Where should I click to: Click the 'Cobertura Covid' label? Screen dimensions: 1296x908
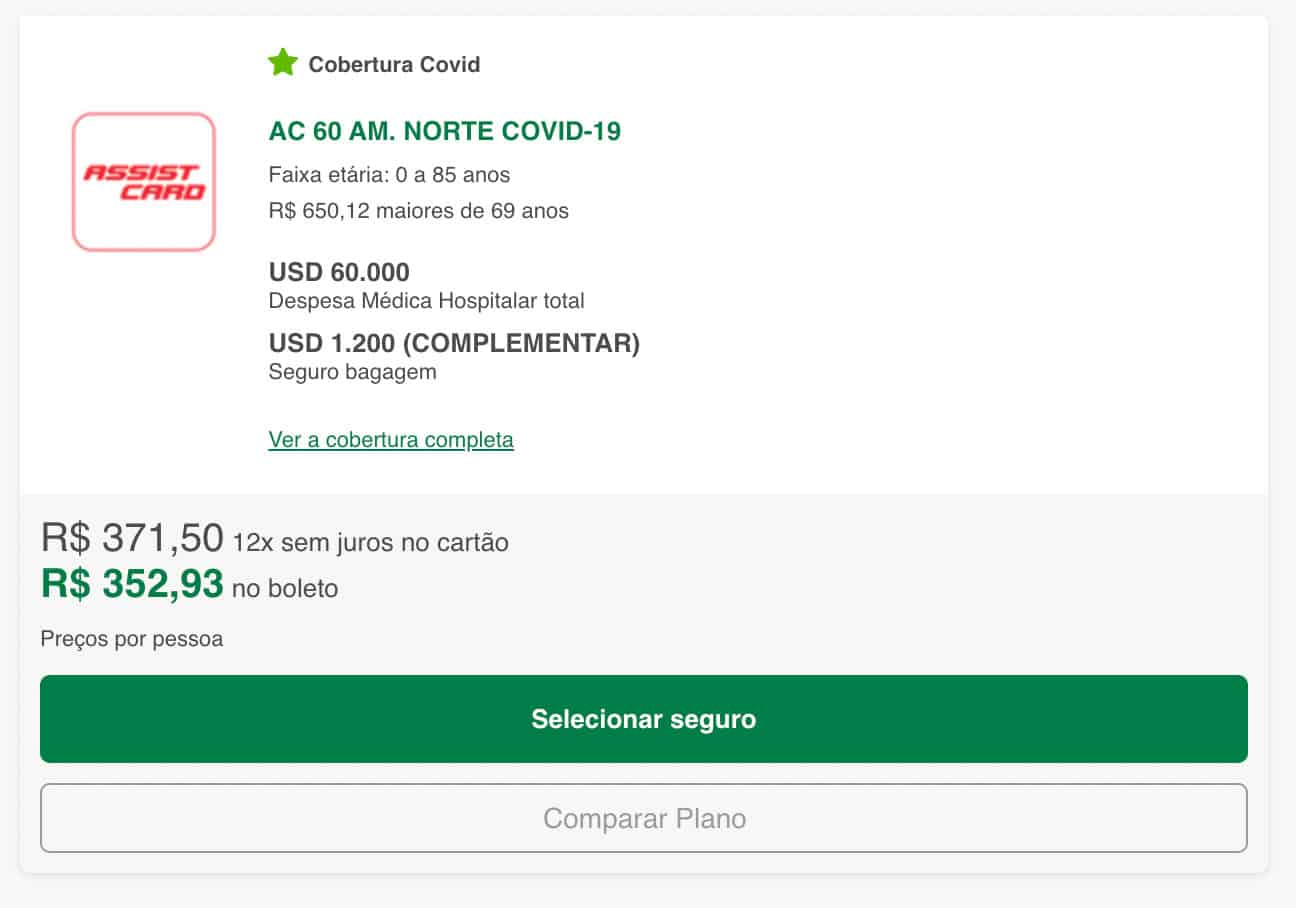tap(394, 65)
